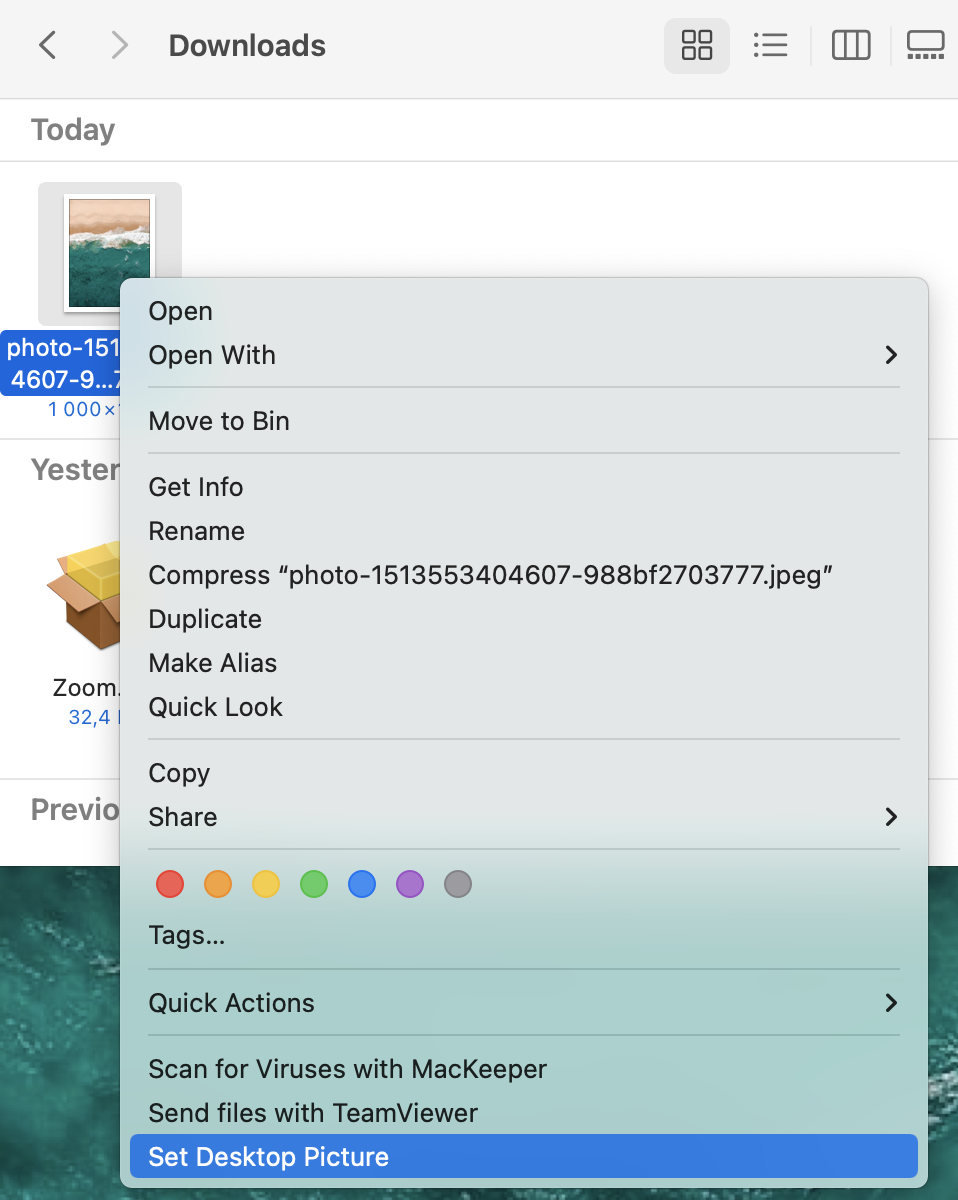Switch Finder to list view
The height and width of the screenshot is (1200, 958).
pos(771,45)
